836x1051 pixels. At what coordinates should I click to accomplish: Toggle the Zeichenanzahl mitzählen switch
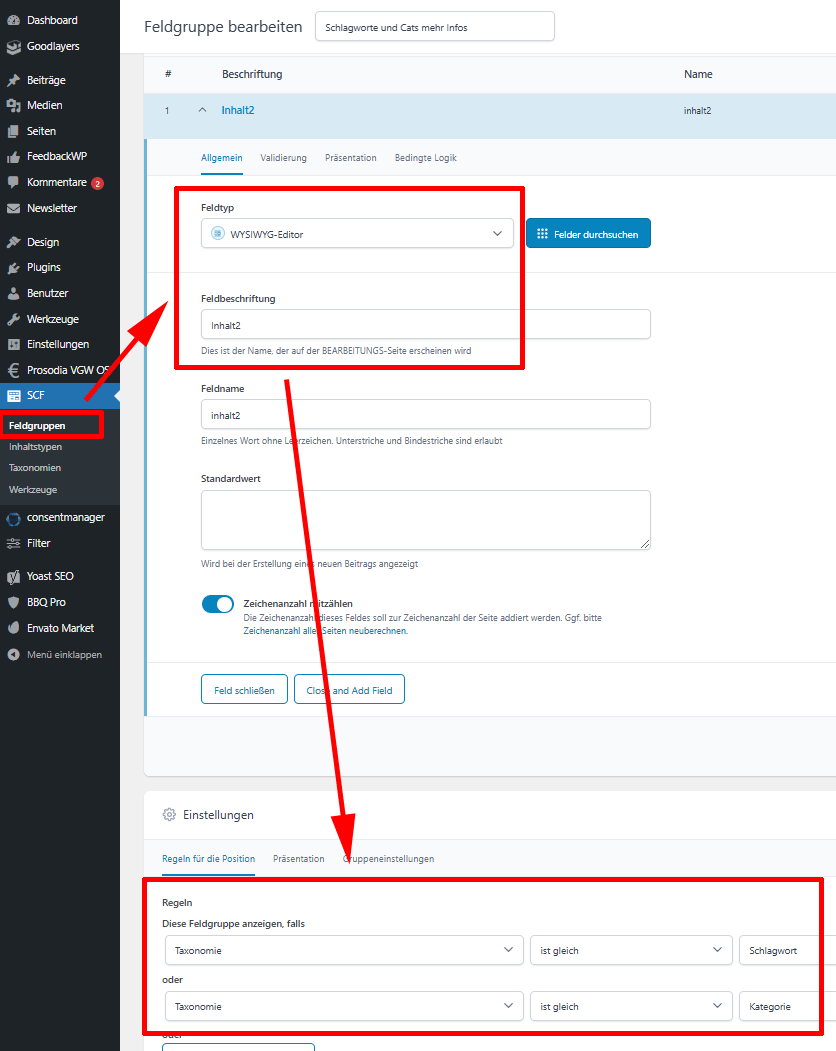tap(217, 604)
